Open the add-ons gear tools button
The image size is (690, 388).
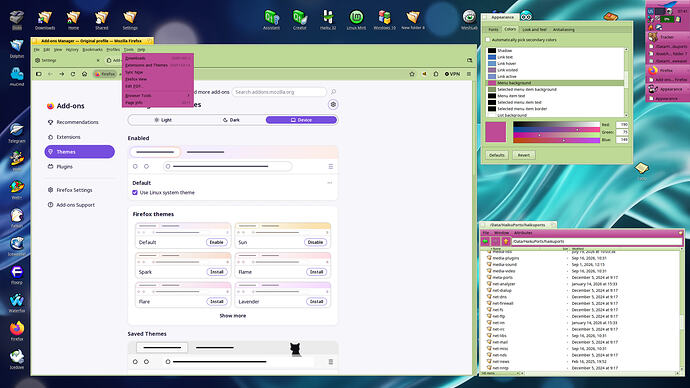coord(333,105)
